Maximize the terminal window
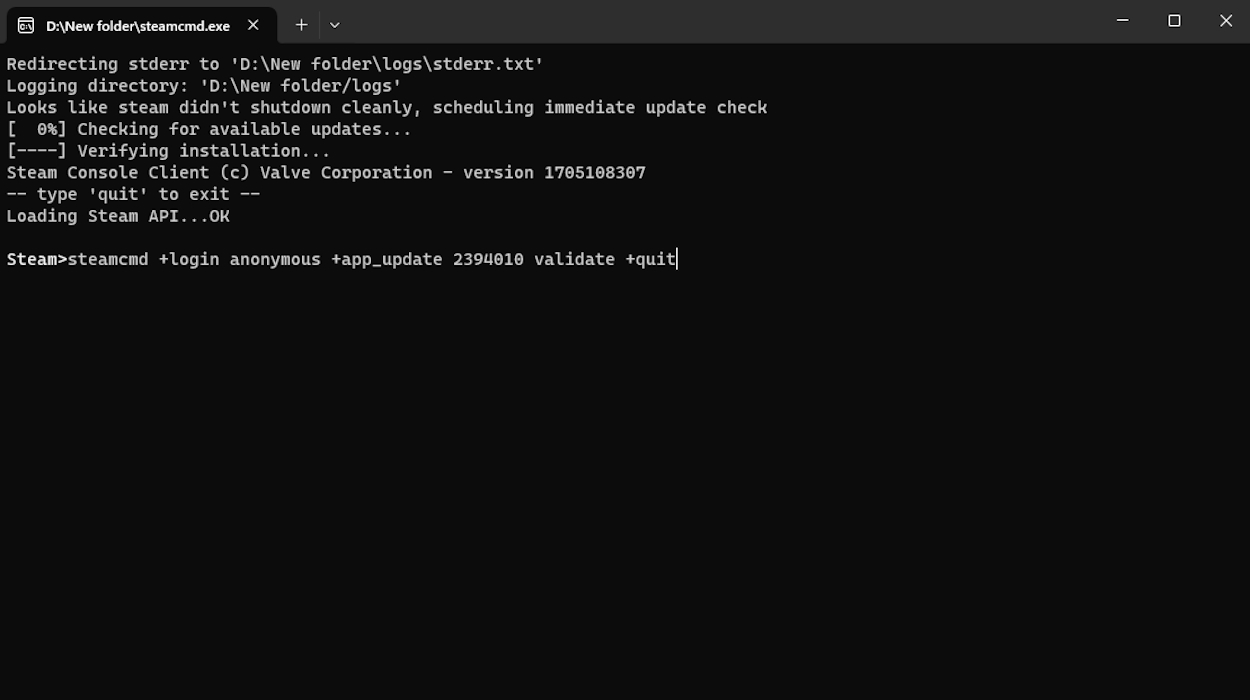This screenshot has height=700, width=1250. (1174, 21)
